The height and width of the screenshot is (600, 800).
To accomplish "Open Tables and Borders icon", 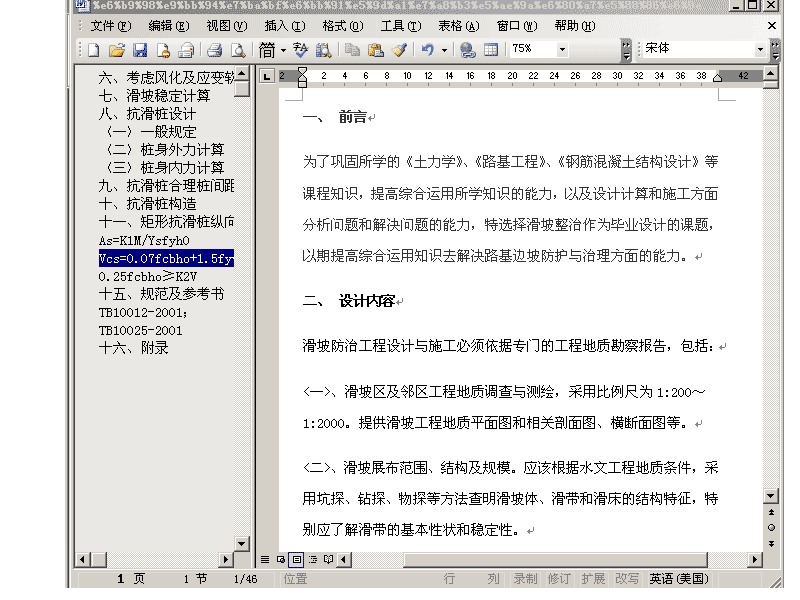I will [x=491, y=50].
